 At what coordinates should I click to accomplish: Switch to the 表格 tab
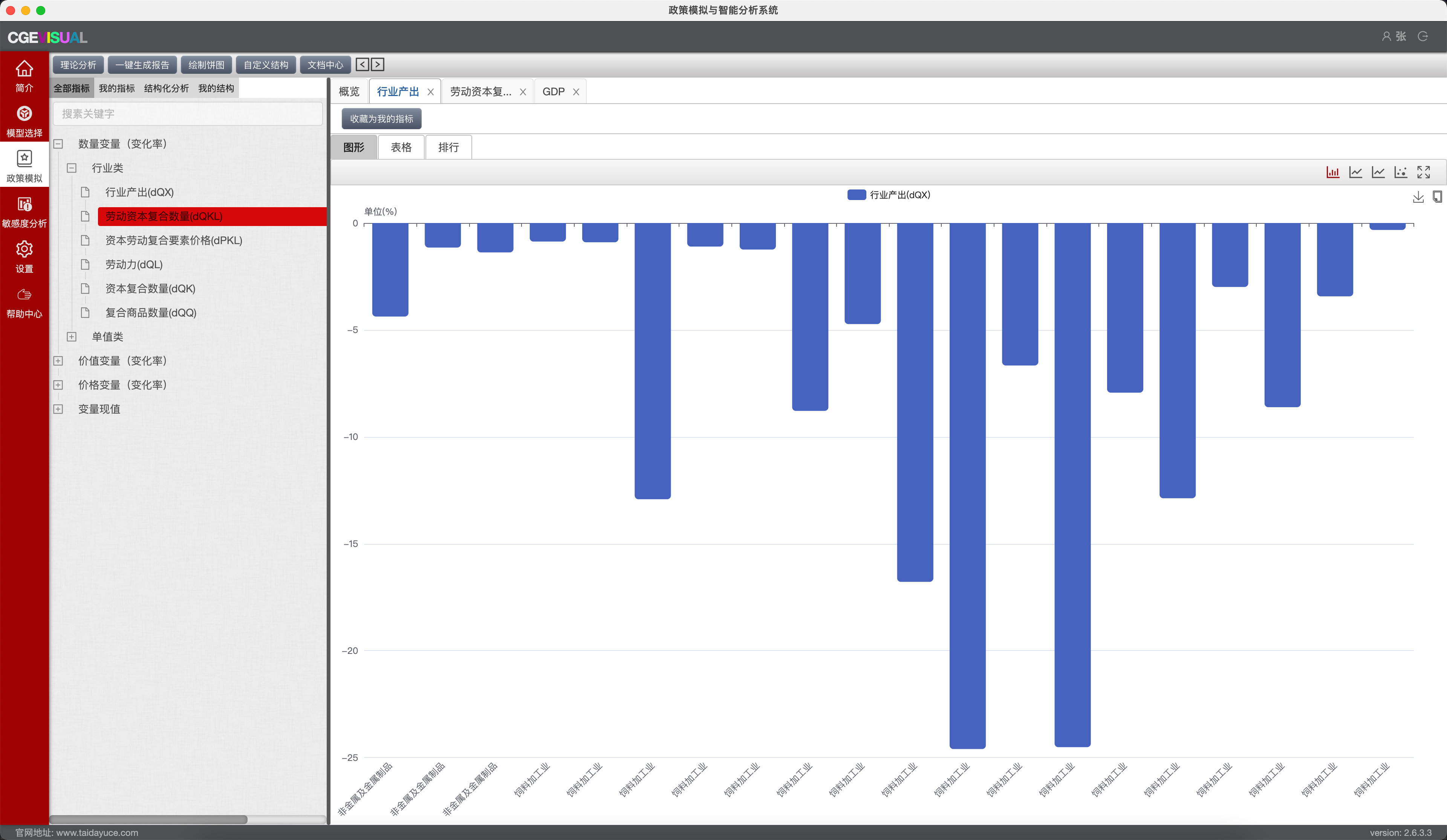point(401,148)
